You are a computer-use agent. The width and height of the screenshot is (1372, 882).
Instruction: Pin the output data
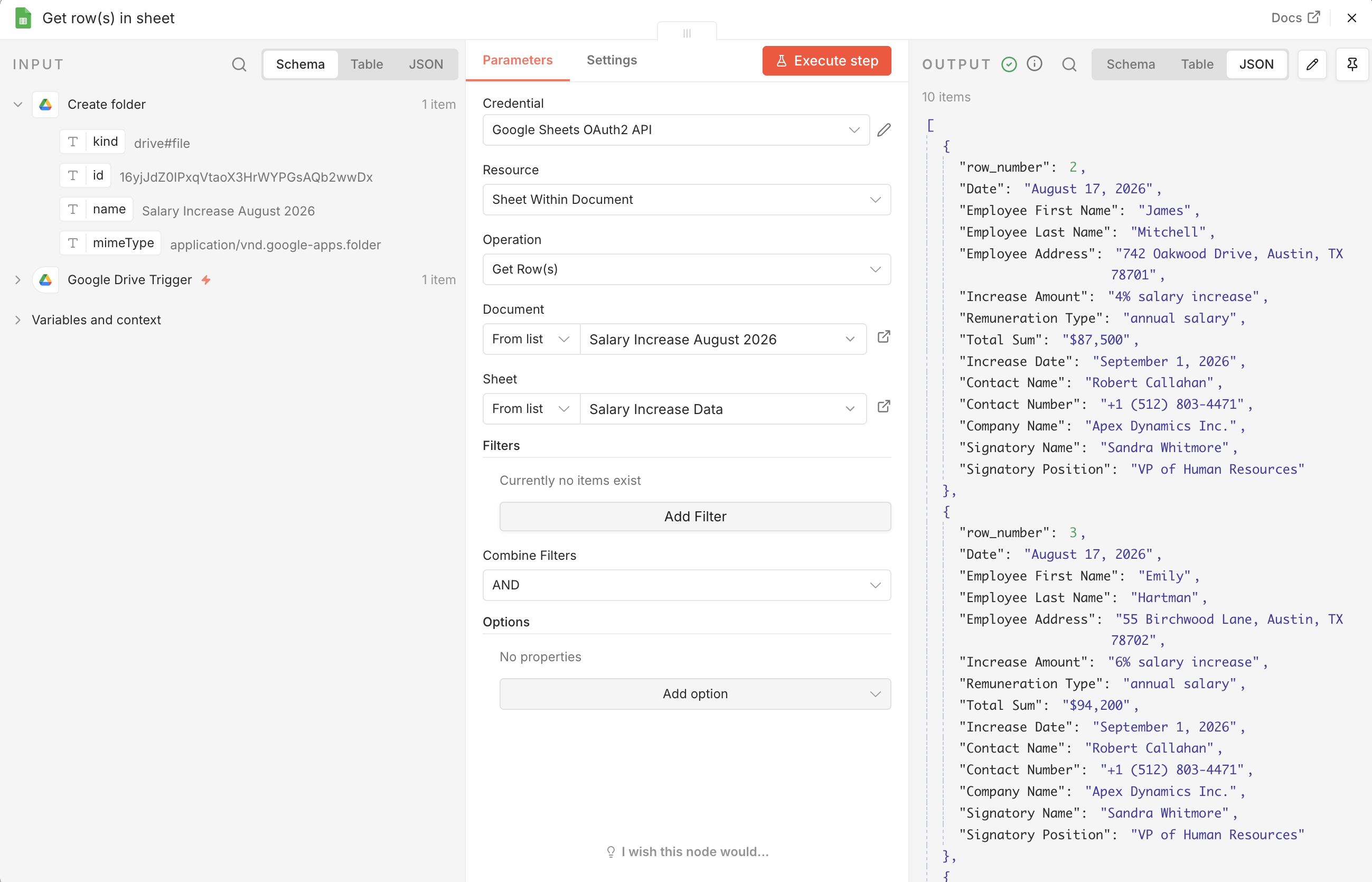coord(1351,64)
